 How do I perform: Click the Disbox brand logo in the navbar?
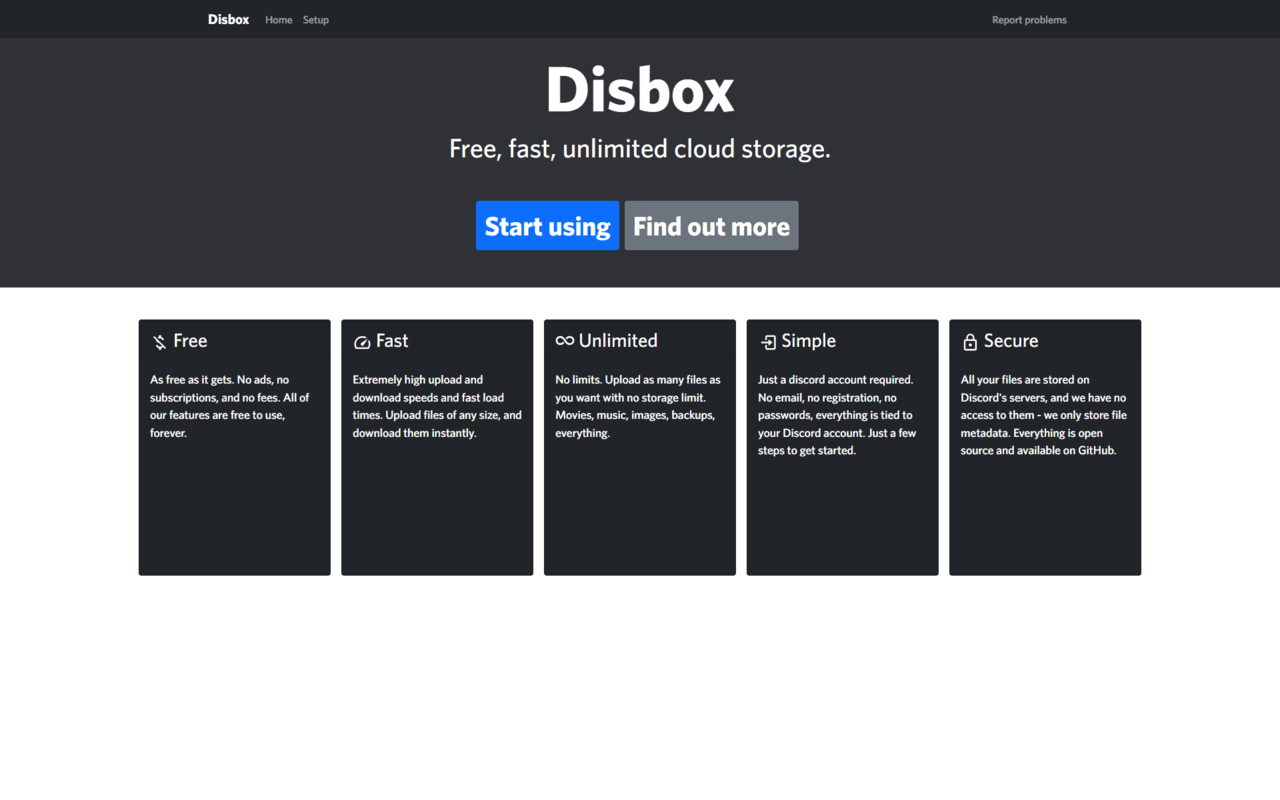coord(228,18)
